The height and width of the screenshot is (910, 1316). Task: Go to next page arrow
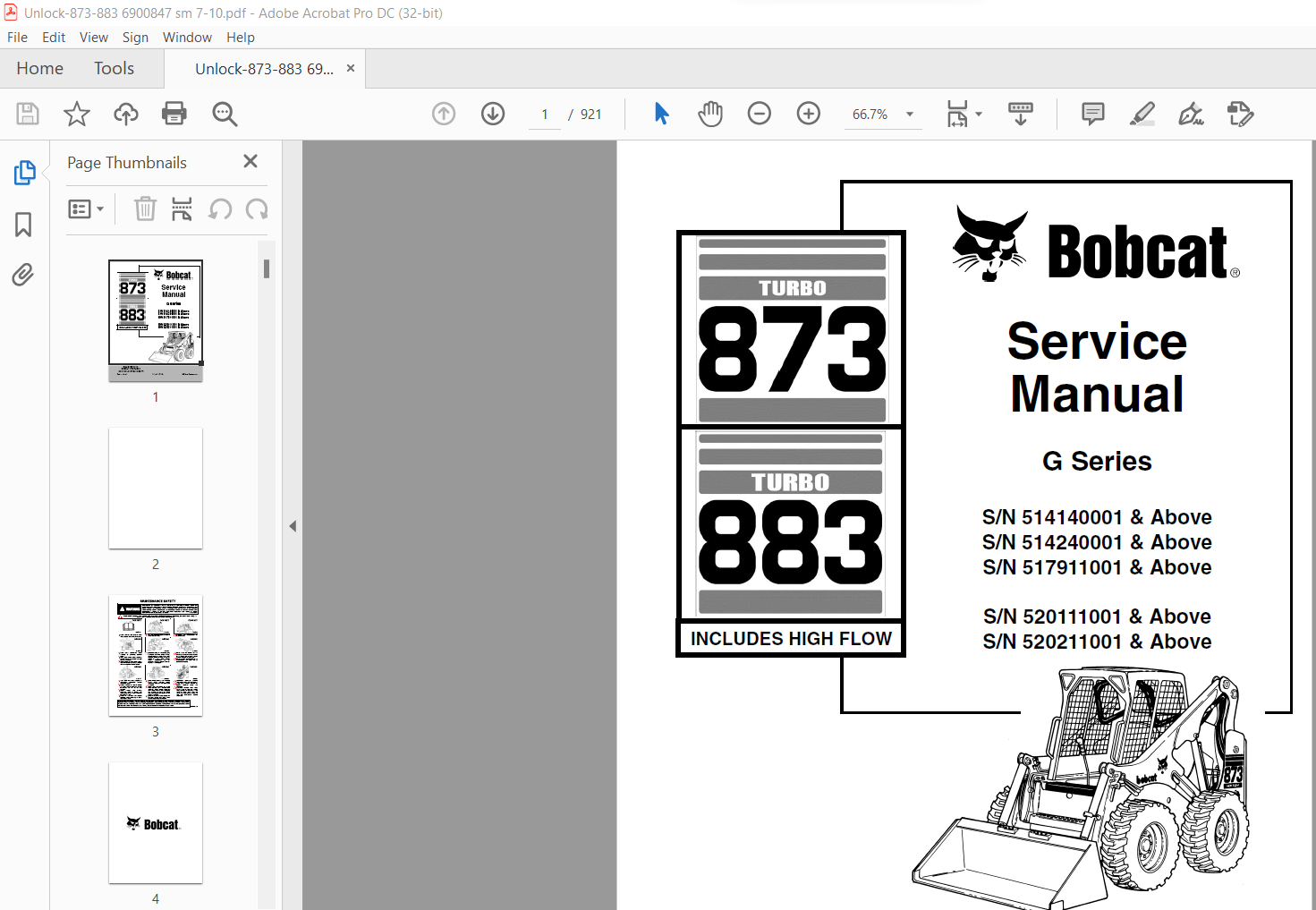pos(493,114)
